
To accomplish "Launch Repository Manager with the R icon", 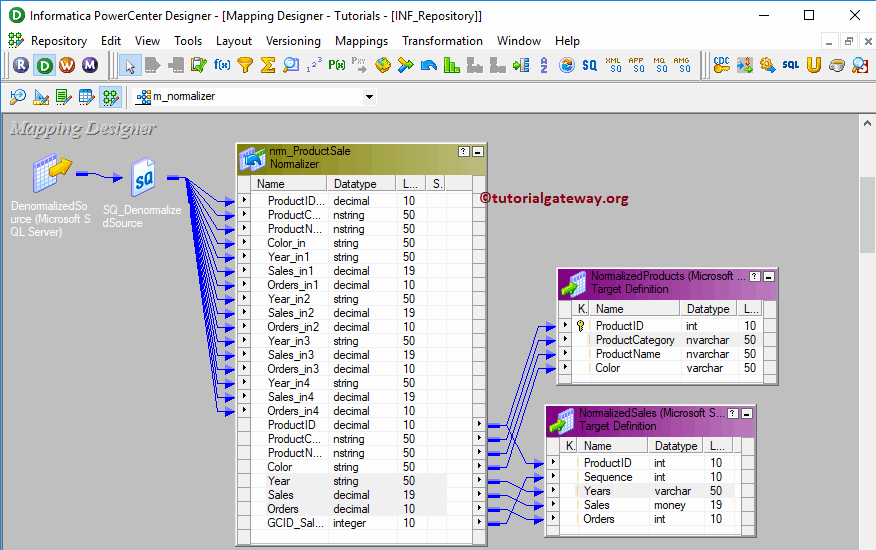I will pos(21,65).
